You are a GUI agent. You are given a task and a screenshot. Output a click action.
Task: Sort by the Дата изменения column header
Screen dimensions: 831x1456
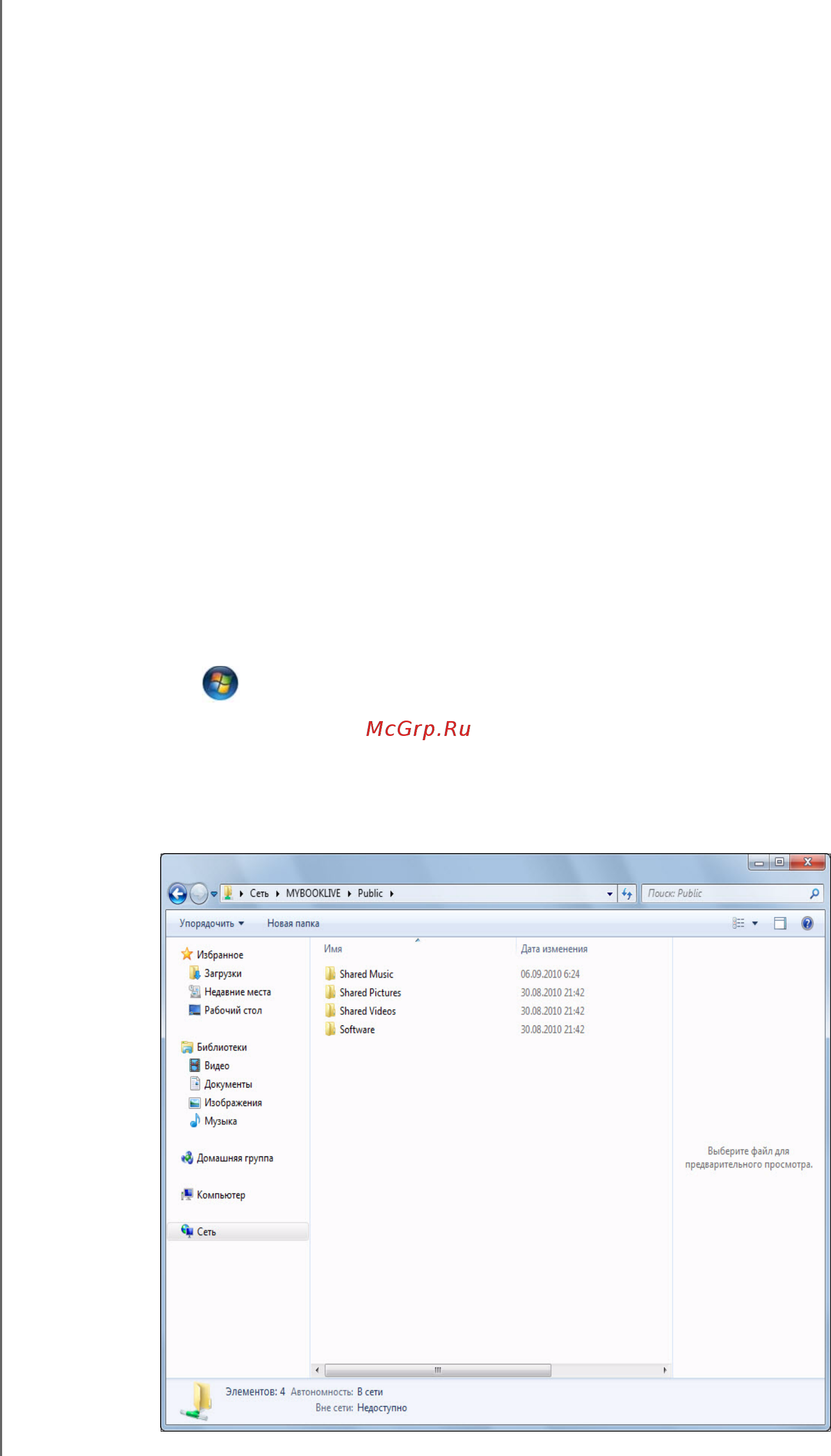pyautogui.click(x=554, y=949)
